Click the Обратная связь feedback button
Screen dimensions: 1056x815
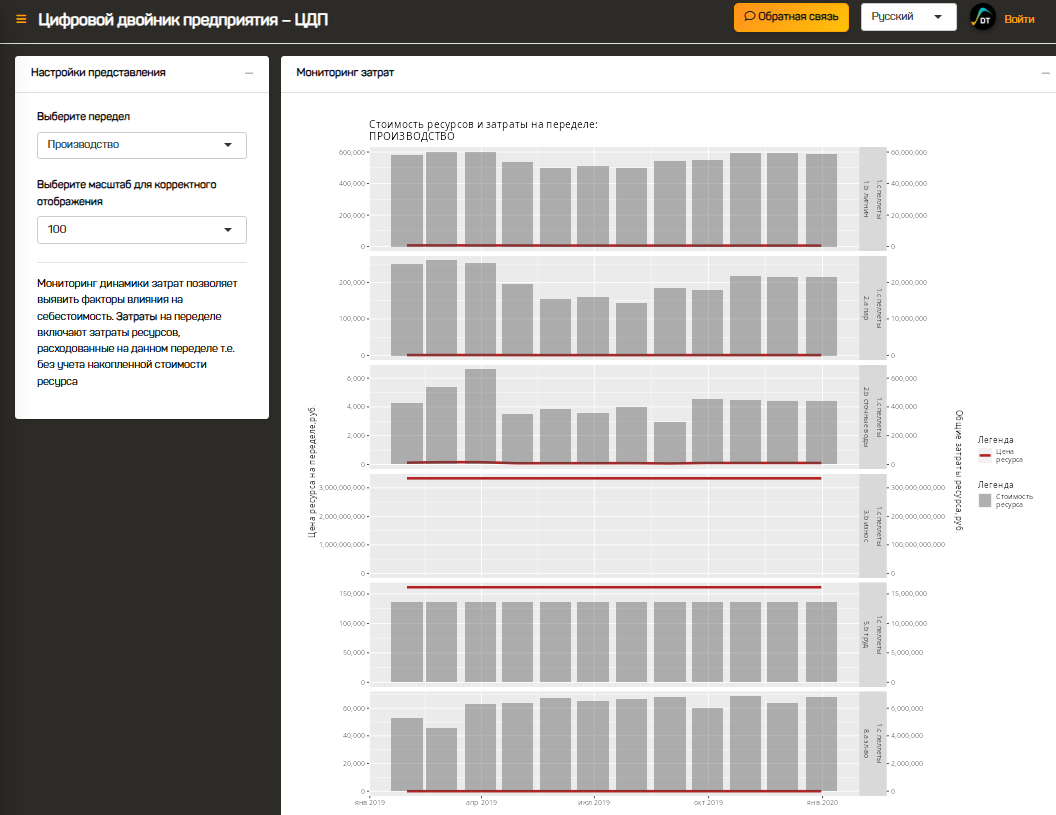[791, 17]
